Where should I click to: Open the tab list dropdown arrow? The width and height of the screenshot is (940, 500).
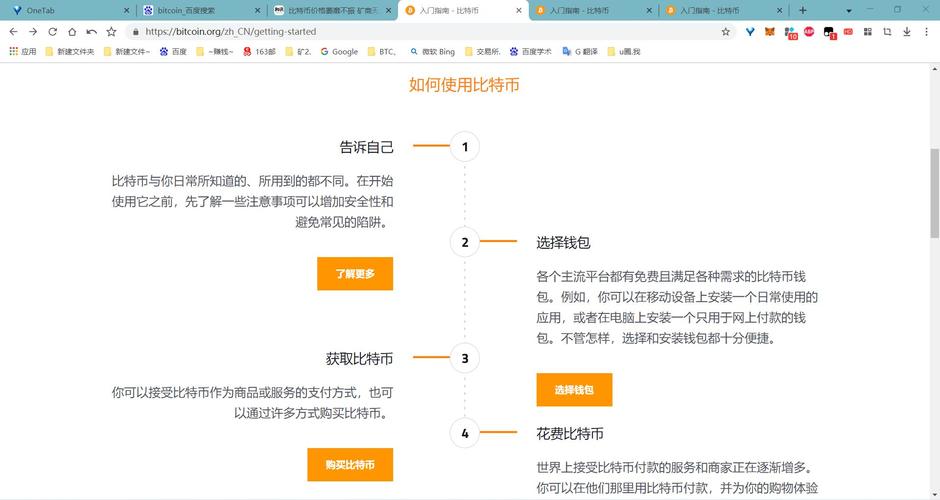click(x=849, y=11)
